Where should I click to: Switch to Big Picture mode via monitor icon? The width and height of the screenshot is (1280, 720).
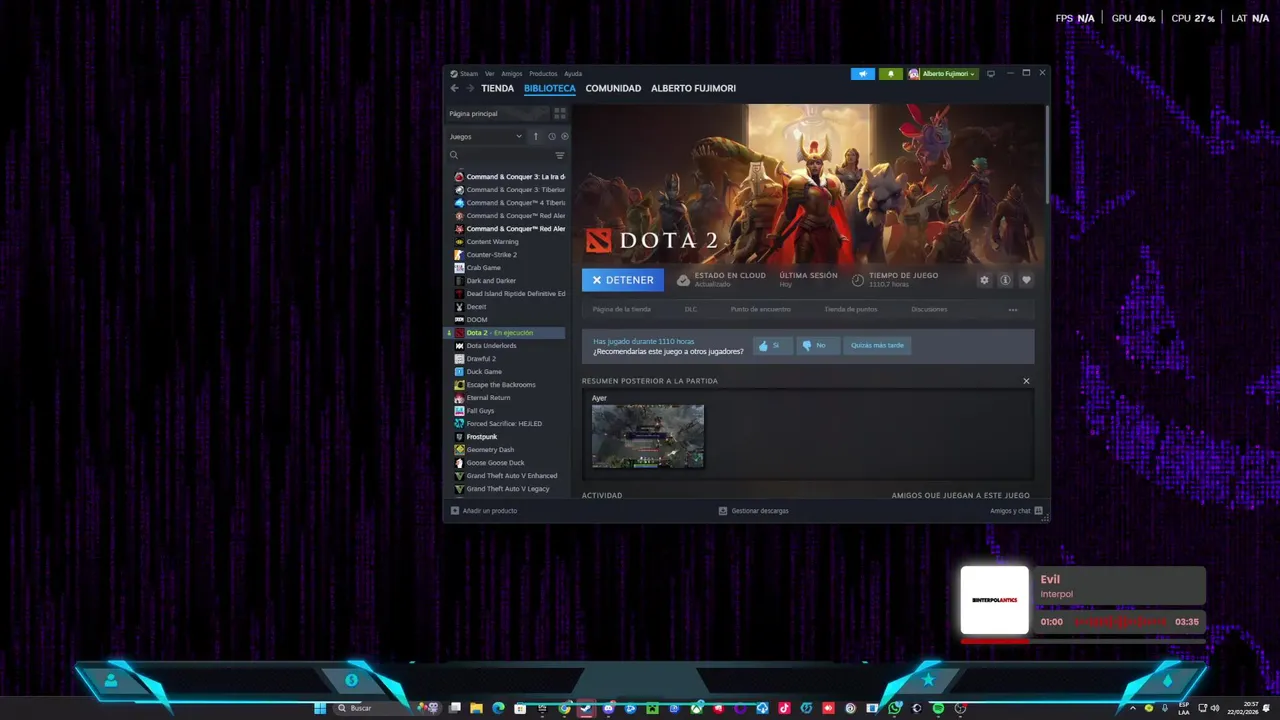coord(991,74)
